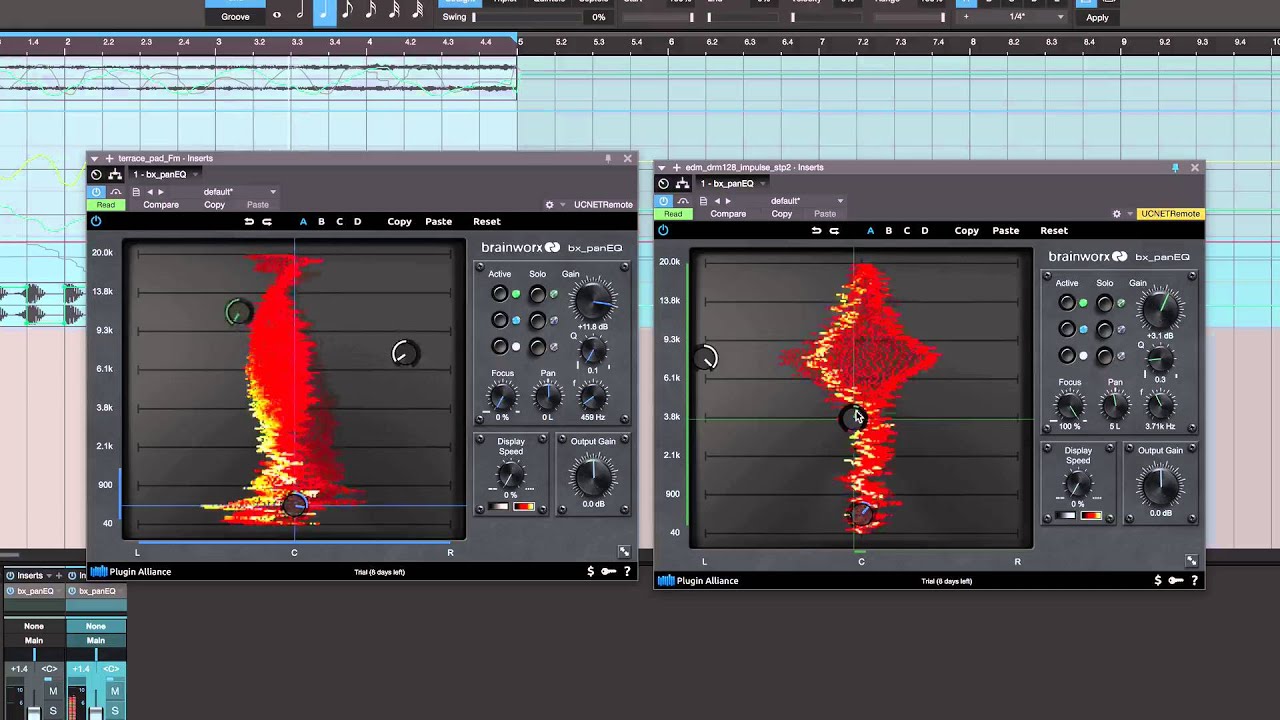Toggle blue-highlighted bypass button in terrace_pad_Fm header
Image resolution: width=1280 pixels, height=720 pixels.
coord(96,192)
